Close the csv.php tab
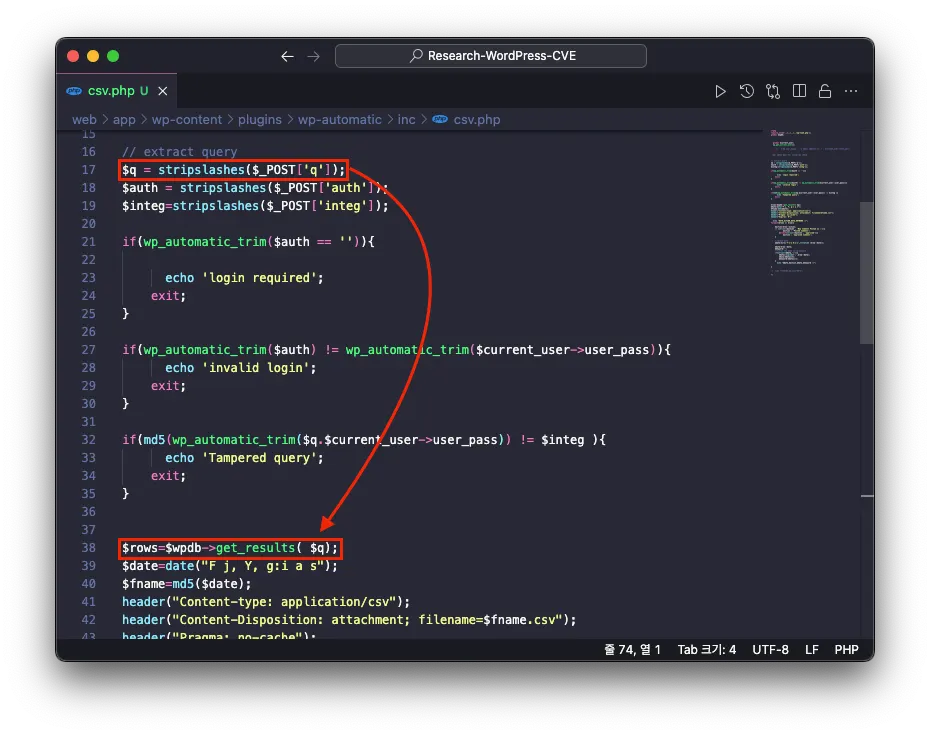This screenshot has width=930, height=735. (164, 91)
